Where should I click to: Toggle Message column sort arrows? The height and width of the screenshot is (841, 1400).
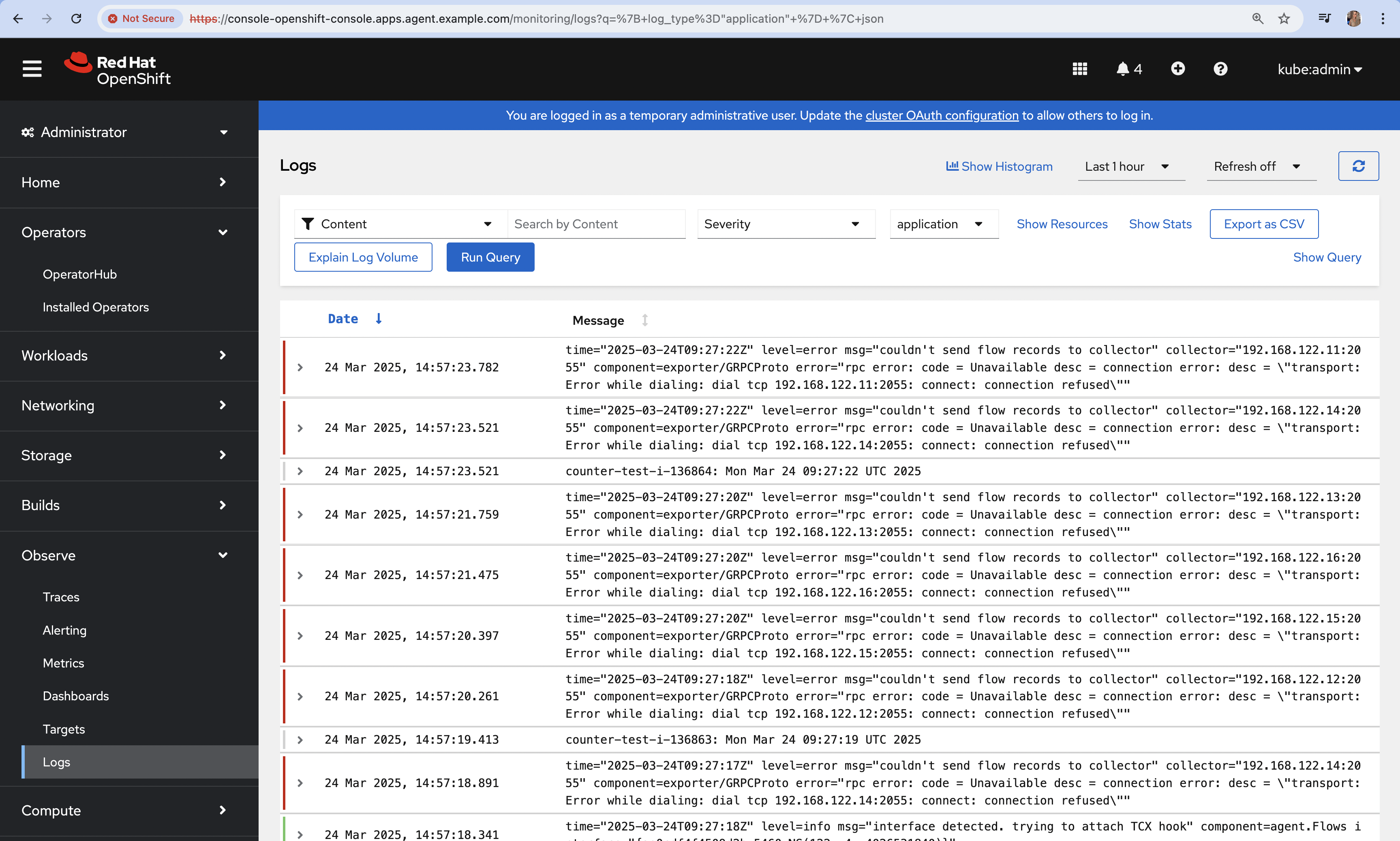click(644, 320)
